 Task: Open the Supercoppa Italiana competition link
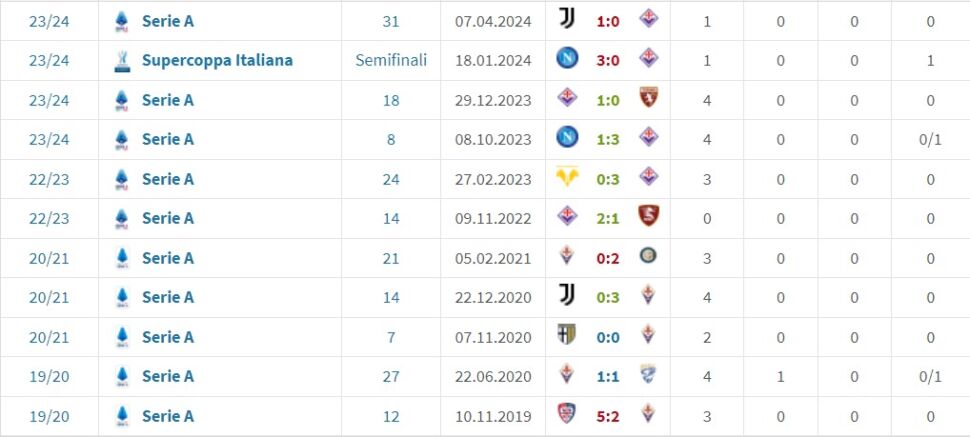tap(217, 60)
